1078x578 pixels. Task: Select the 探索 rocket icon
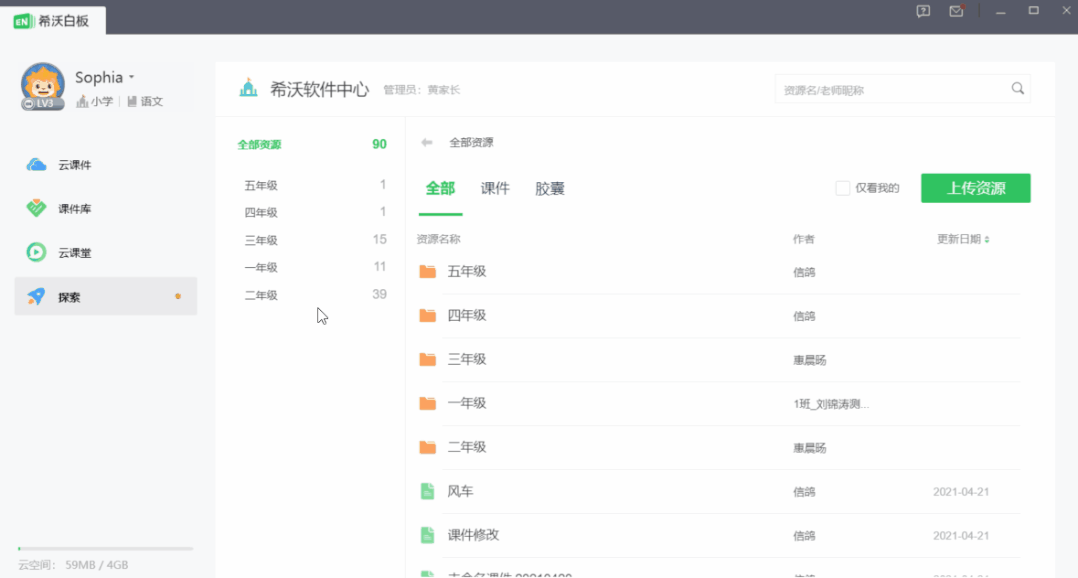(x=37, y=297)
